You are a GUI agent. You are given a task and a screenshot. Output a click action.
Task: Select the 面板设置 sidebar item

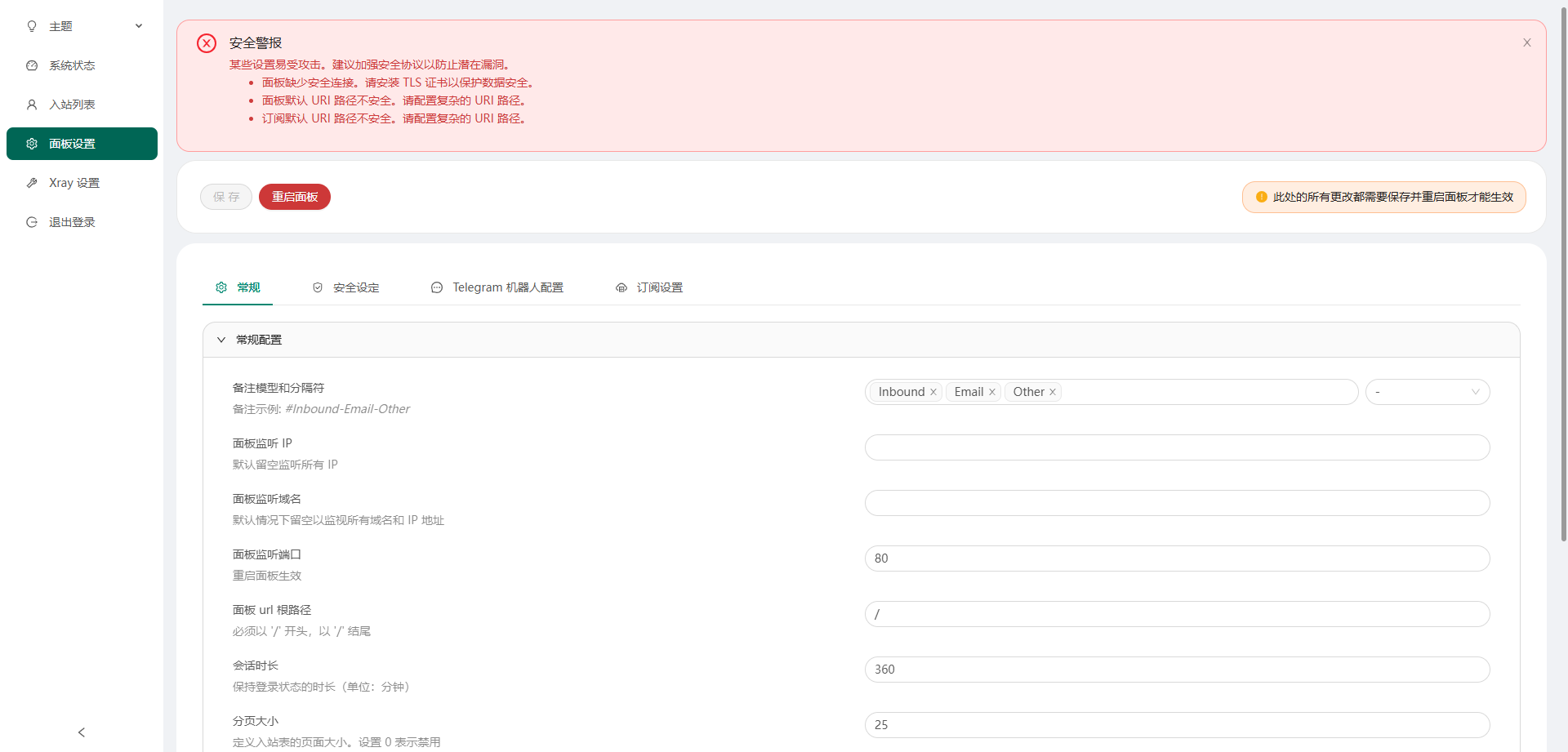(x=82, y=144)
